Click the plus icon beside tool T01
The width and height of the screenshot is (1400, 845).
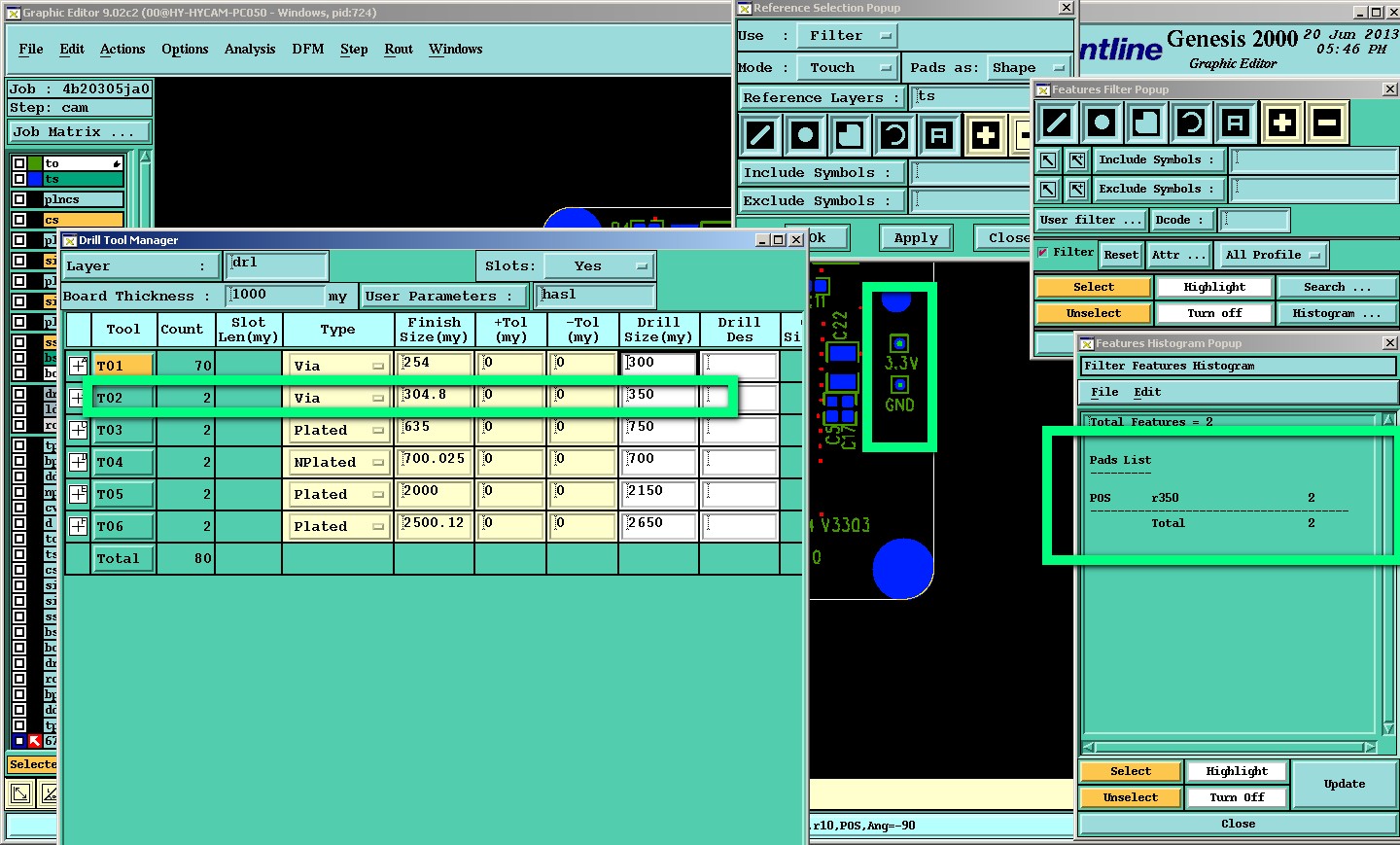point(78,366)
